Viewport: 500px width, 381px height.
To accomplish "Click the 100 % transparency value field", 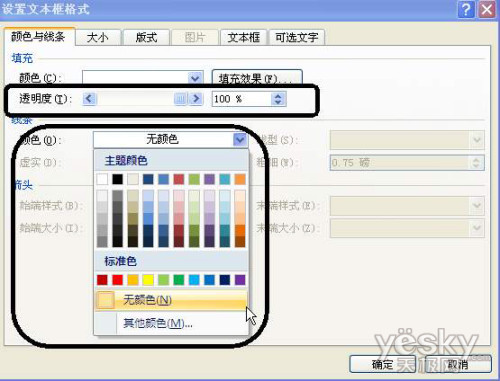I will (x=242, y=99).
